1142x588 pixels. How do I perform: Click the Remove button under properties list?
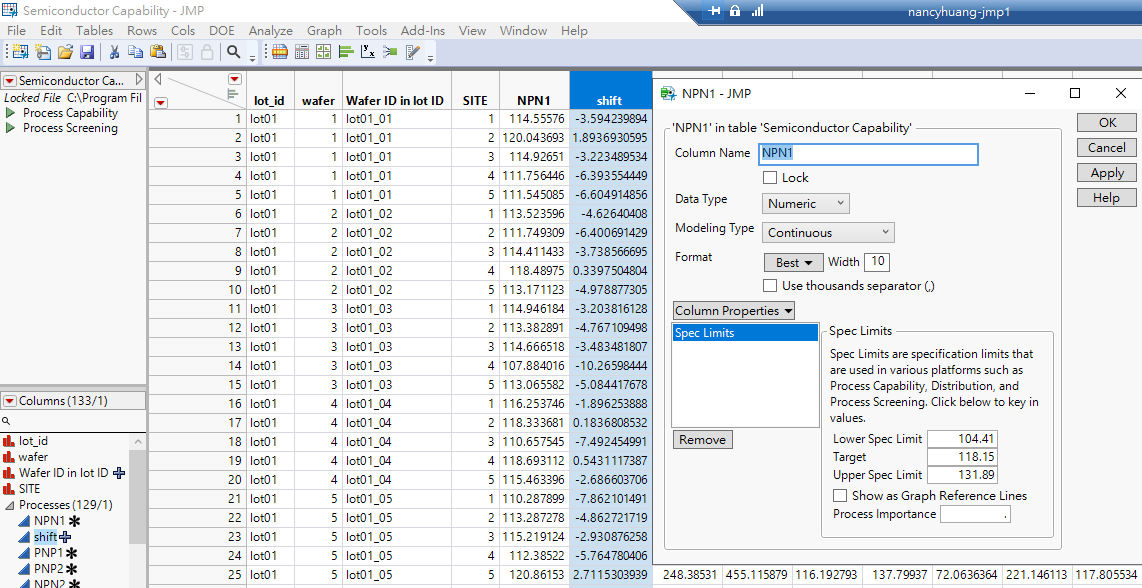[x=702, y=440]
